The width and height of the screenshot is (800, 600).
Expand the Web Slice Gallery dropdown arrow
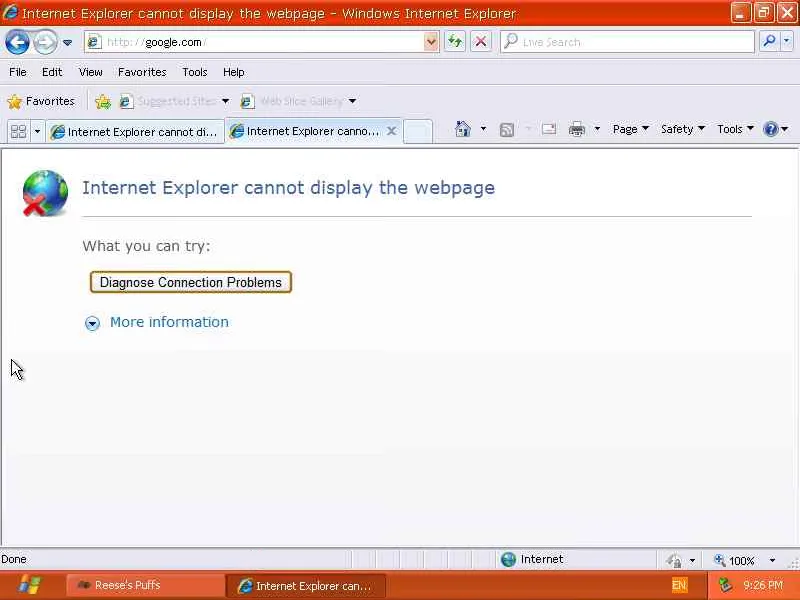(353, 101)
